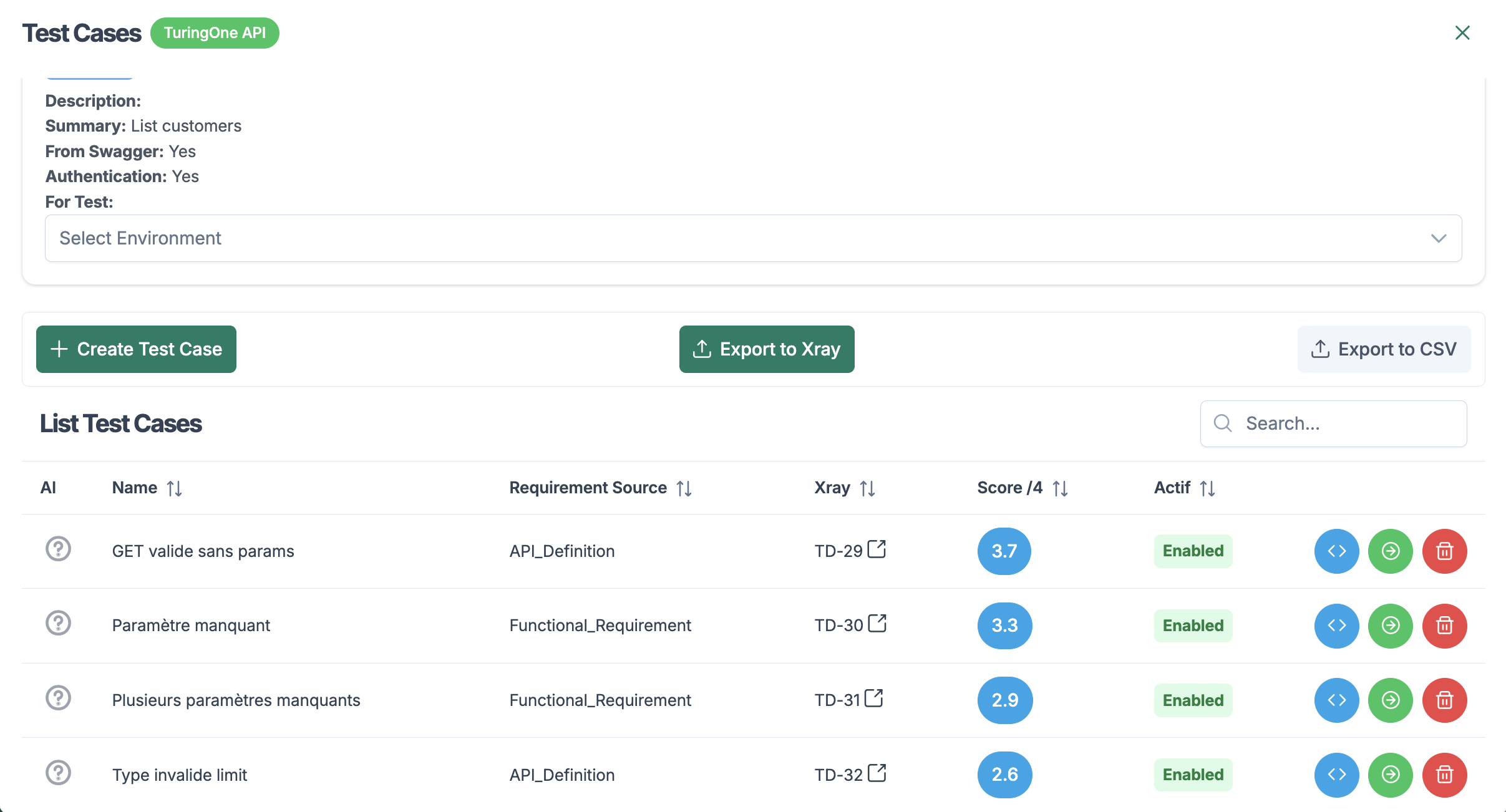
Task: Click Create Test Case button
Action: click(x=136, y=349)
